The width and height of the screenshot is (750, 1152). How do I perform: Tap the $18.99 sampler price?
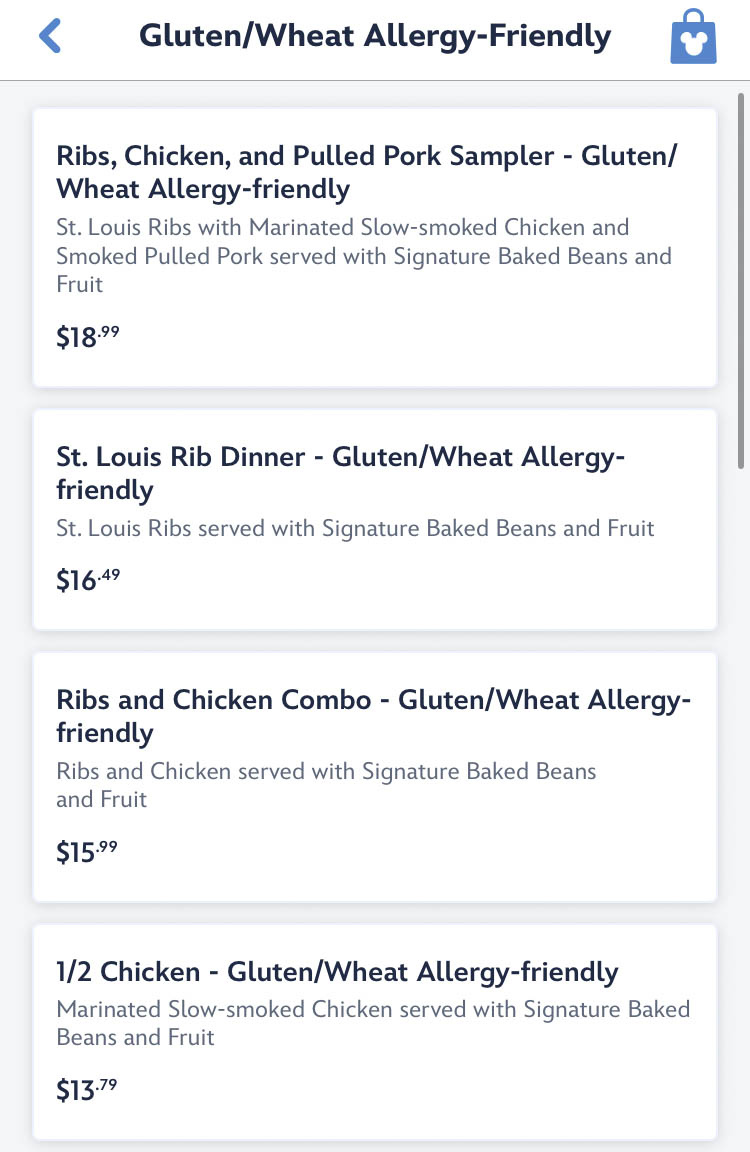(87, 337)
